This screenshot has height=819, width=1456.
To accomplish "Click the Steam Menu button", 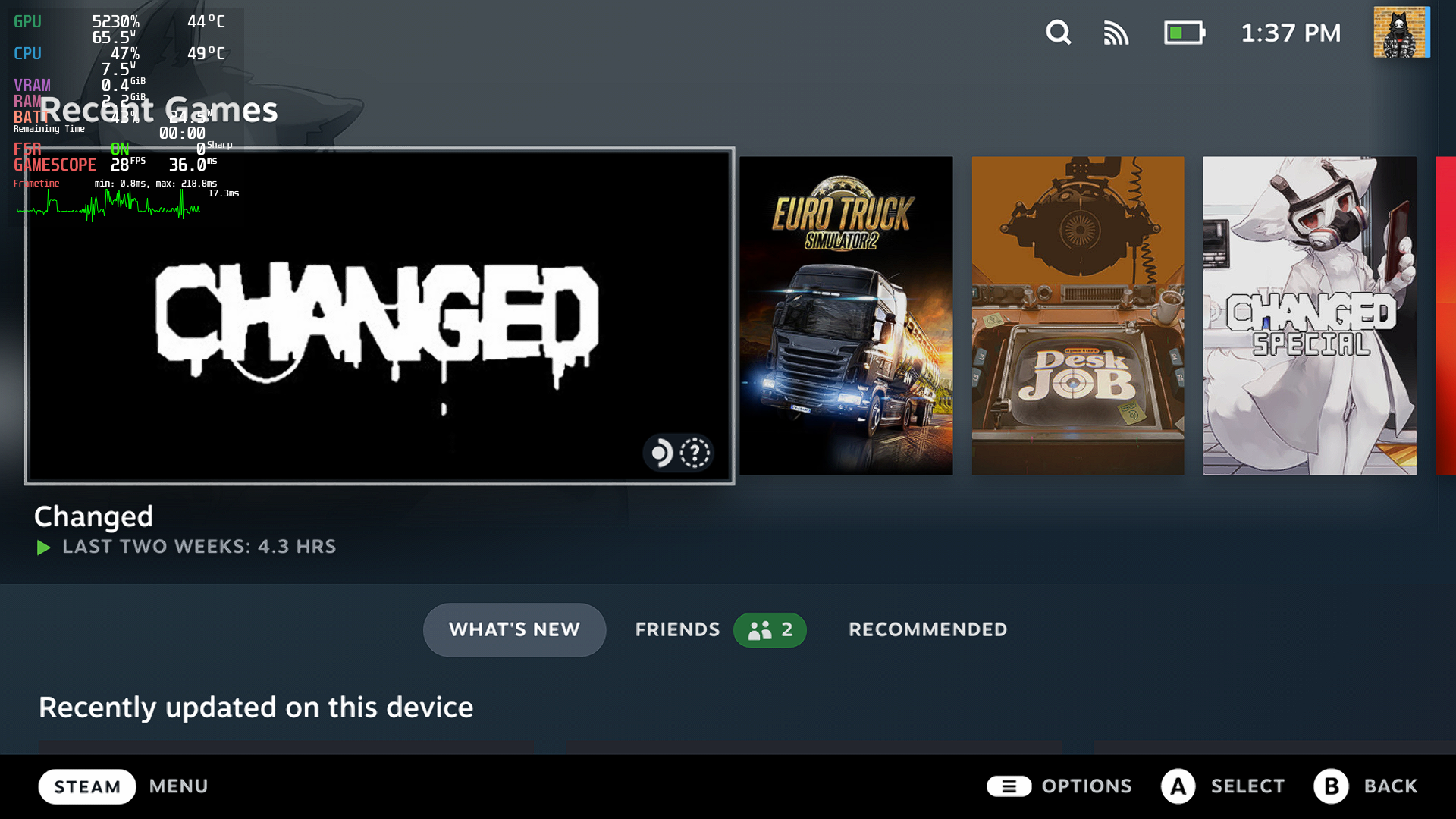I will click(x=87, y=786).
